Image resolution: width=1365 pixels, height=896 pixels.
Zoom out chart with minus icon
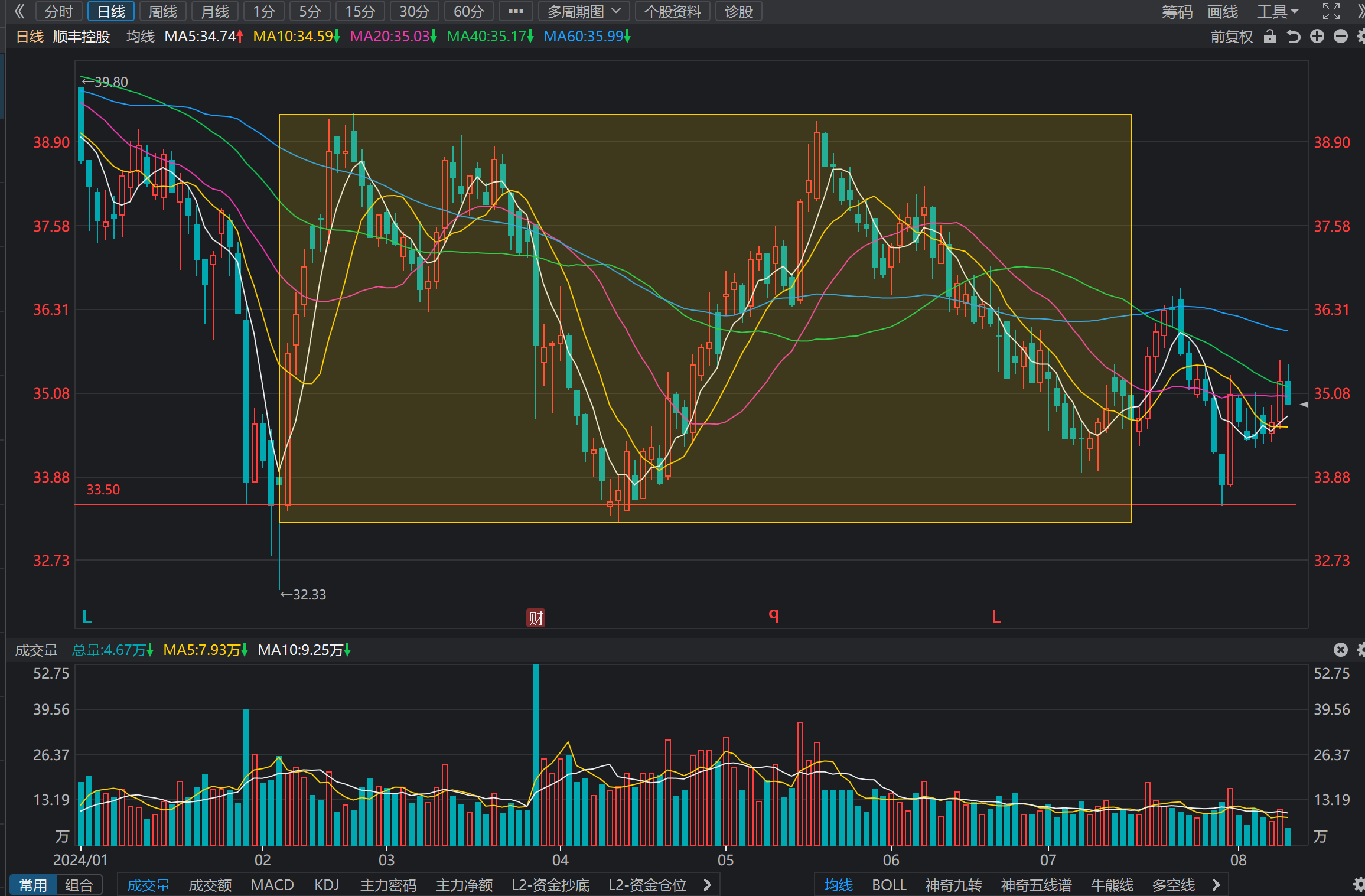1341,37
